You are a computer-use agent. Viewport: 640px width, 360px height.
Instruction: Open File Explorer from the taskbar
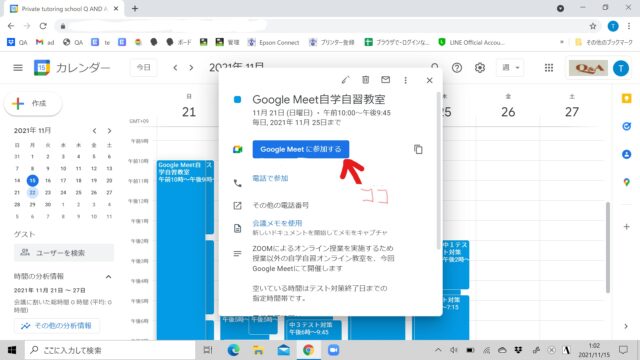(258, 350)
